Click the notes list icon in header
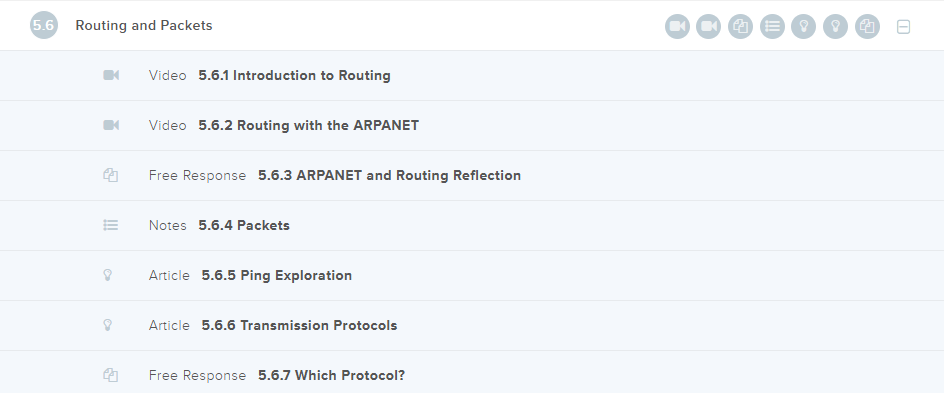 772,26
